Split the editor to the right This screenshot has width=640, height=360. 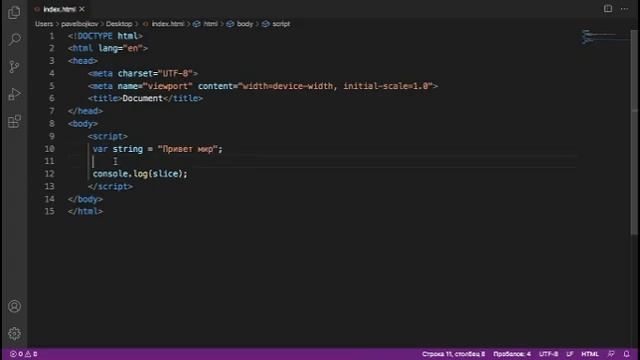point(608,9)
